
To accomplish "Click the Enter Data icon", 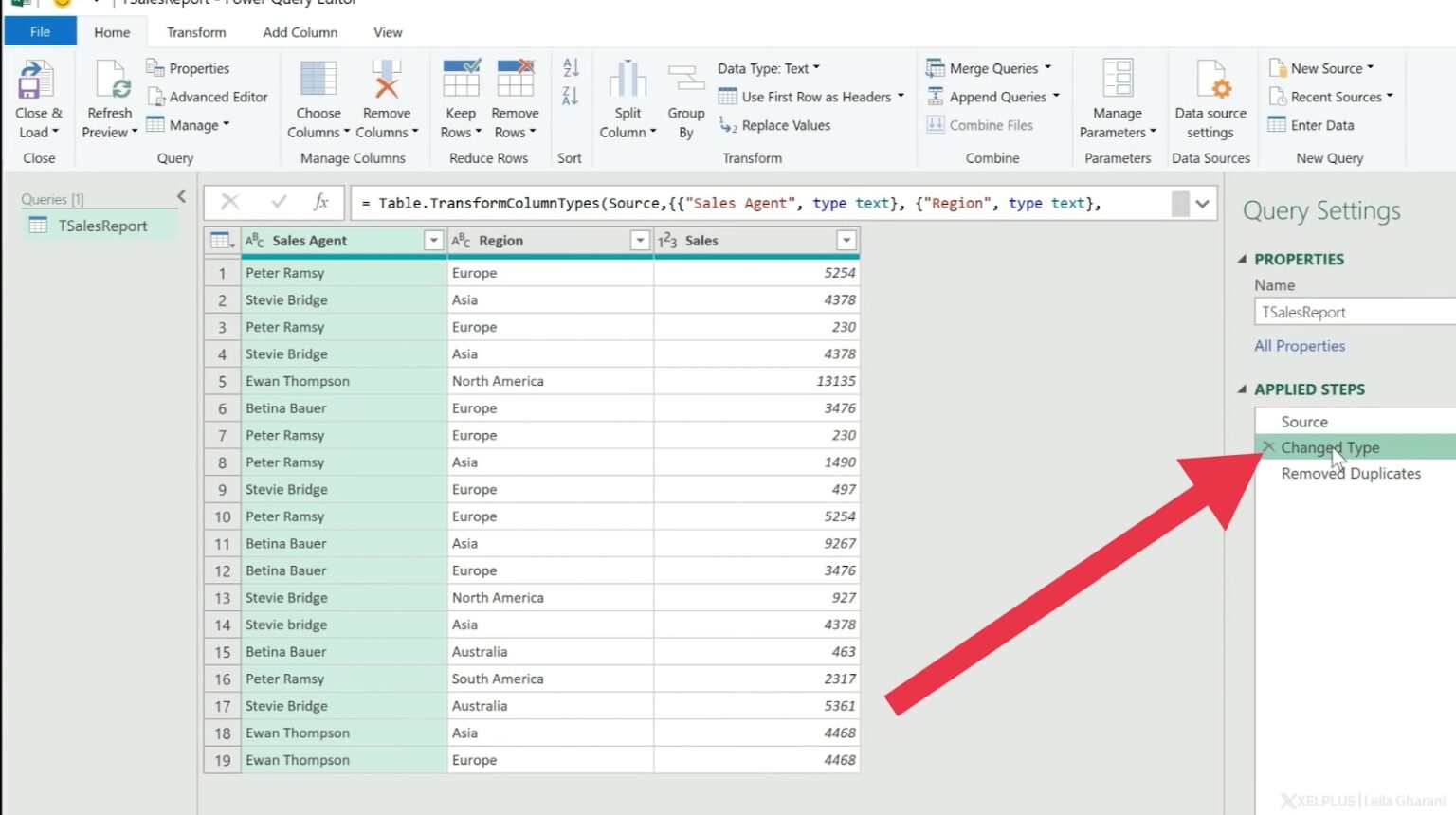I will (x=1278, y=125).
